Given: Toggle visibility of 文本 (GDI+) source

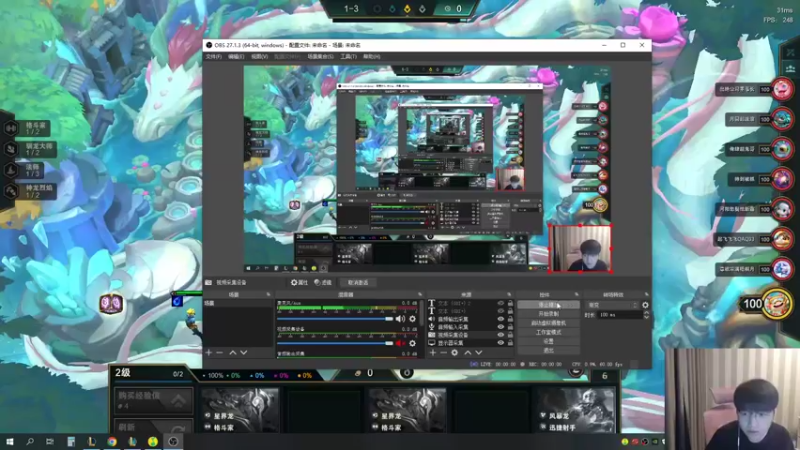Looking at the screenshot, I should click(x=501, y=311).
